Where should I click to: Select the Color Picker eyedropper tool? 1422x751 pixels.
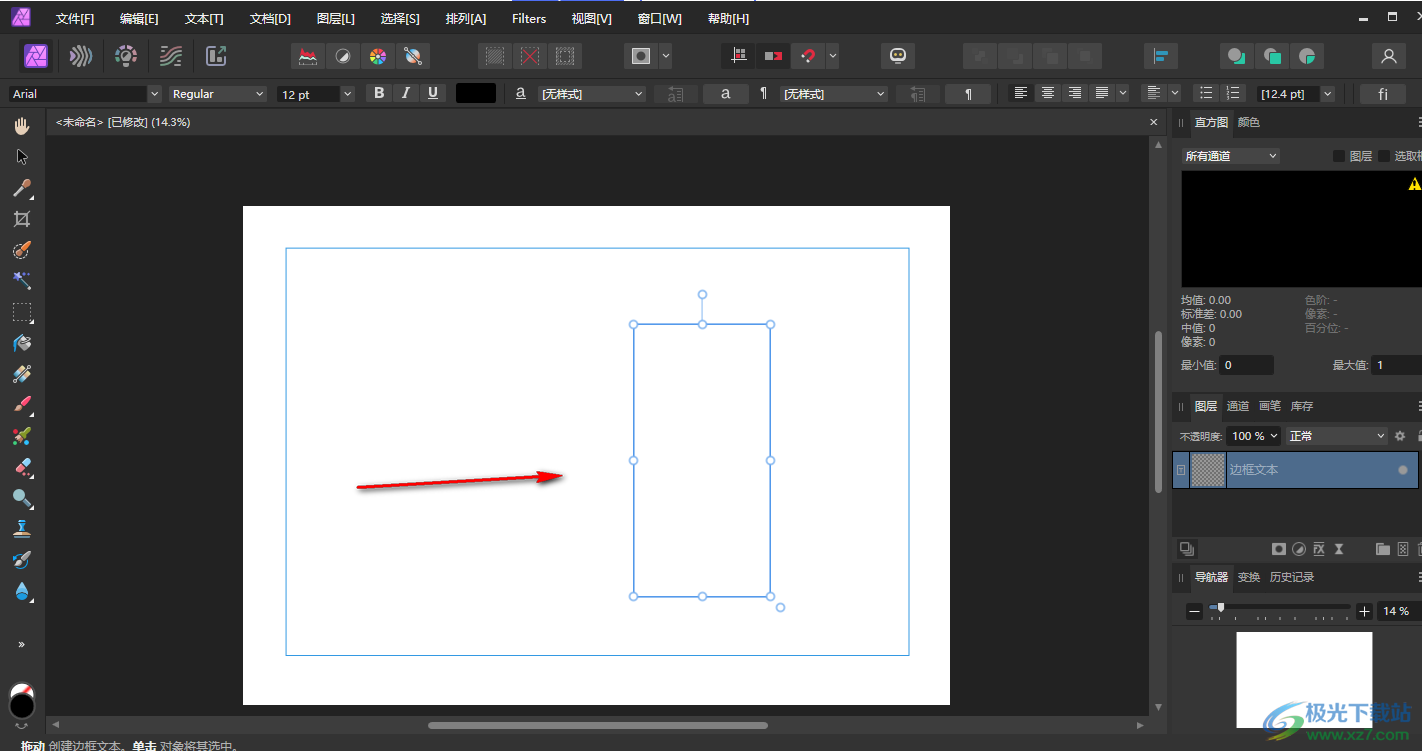(22, 188)
